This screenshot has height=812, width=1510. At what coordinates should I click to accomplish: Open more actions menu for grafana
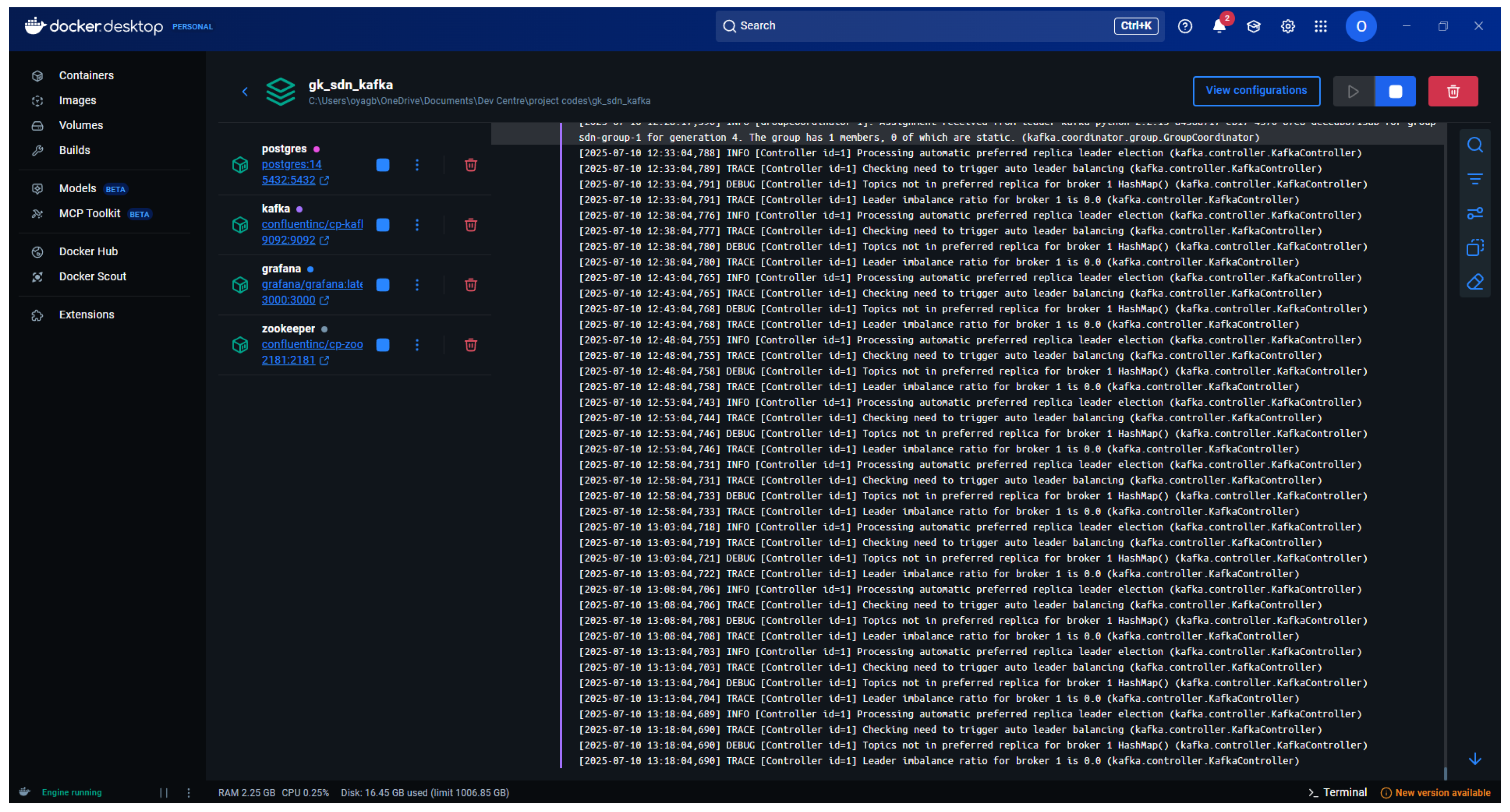click(417, 285)
